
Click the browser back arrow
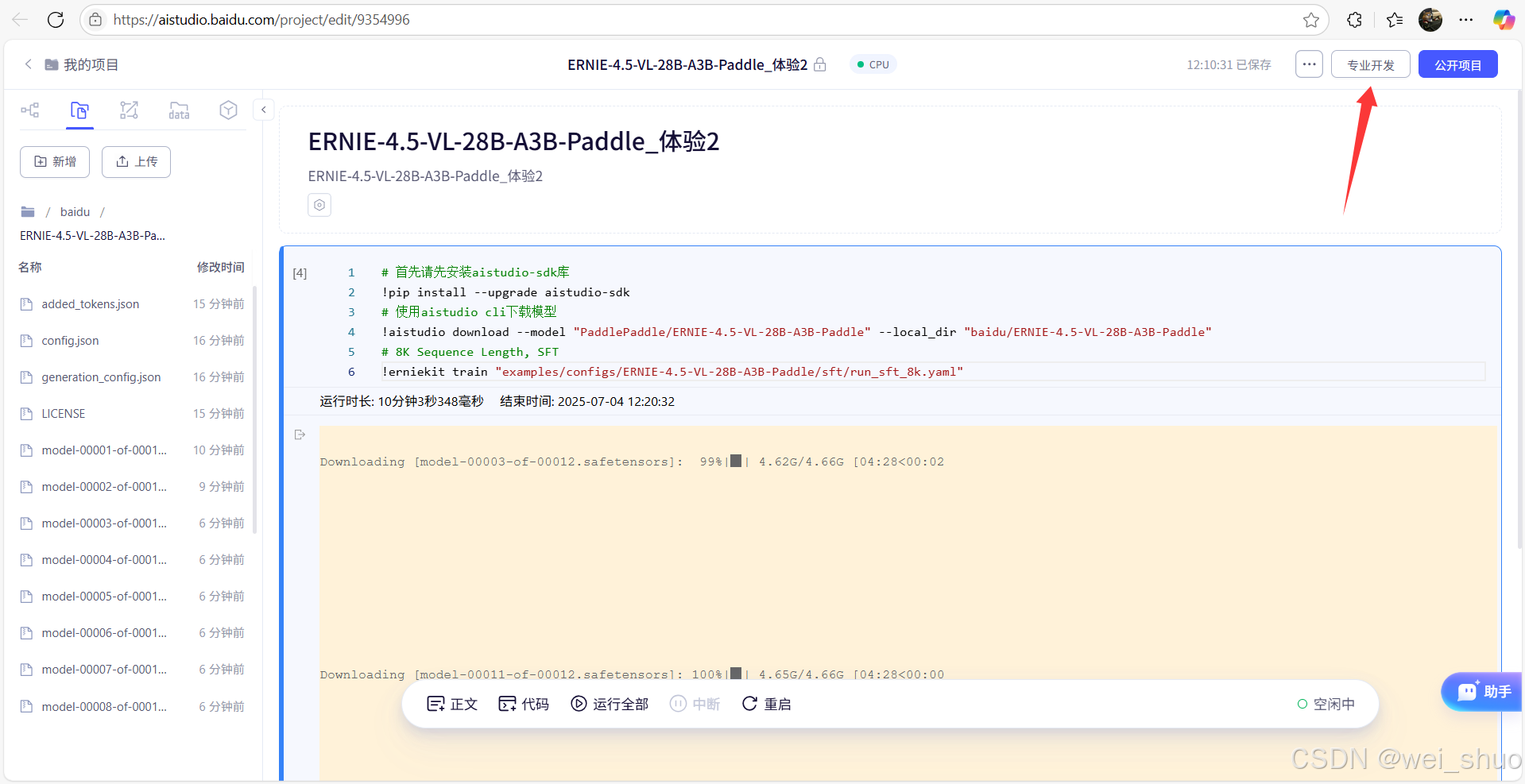(20, 20)
